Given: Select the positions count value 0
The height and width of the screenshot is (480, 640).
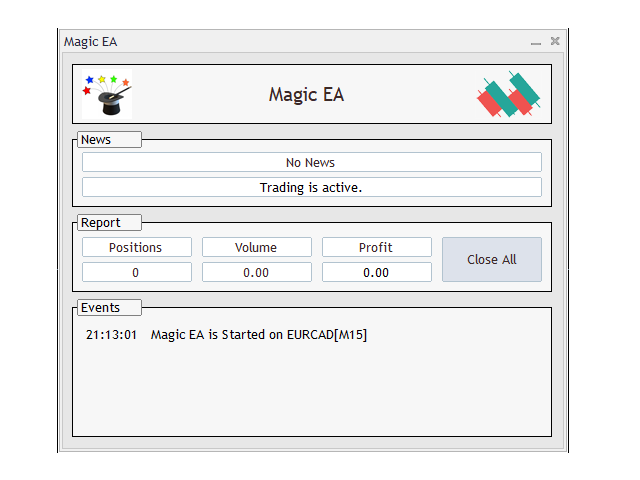Looking at the screenshot, I should [137, 272].
